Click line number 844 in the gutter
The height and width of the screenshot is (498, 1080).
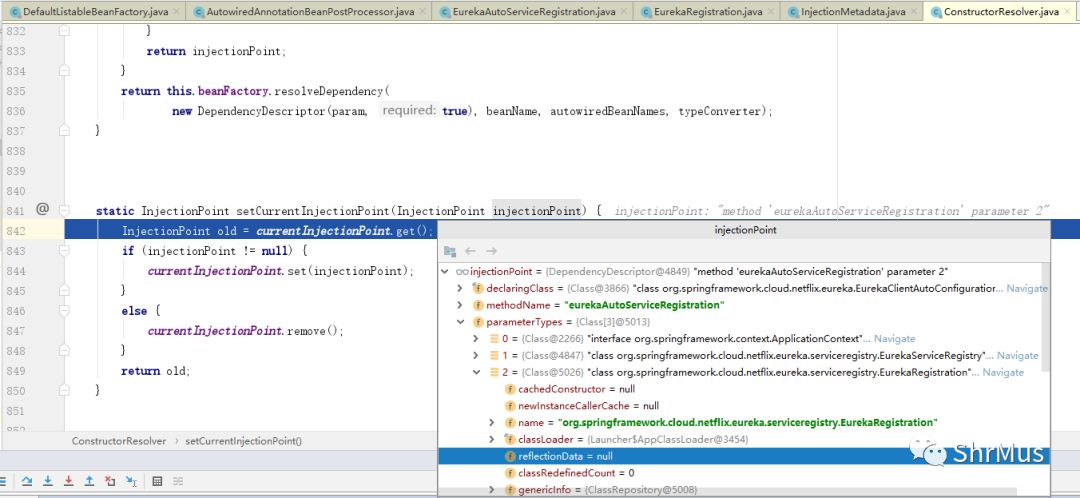point(15,271)
